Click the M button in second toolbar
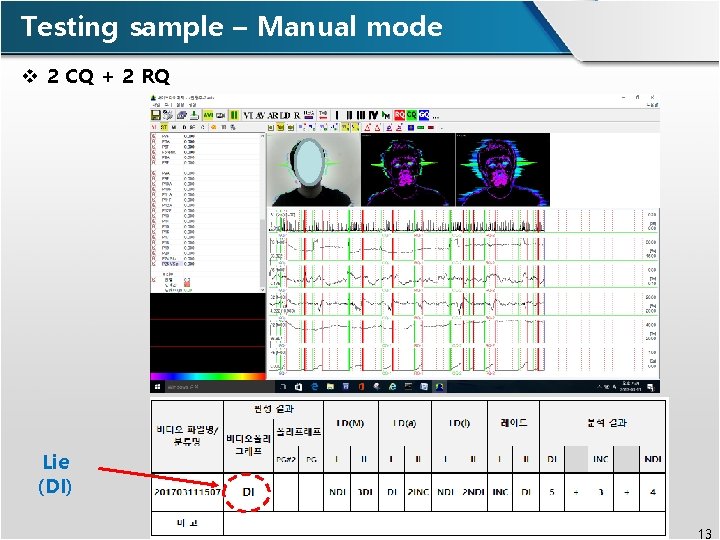 point(174,127)
